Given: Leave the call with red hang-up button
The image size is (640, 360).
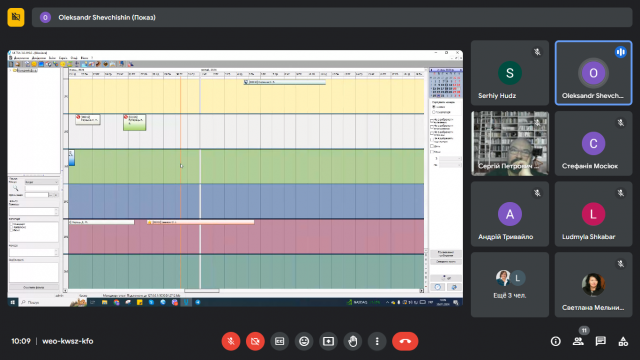Looking at the screenshot, I should (405, 341).
